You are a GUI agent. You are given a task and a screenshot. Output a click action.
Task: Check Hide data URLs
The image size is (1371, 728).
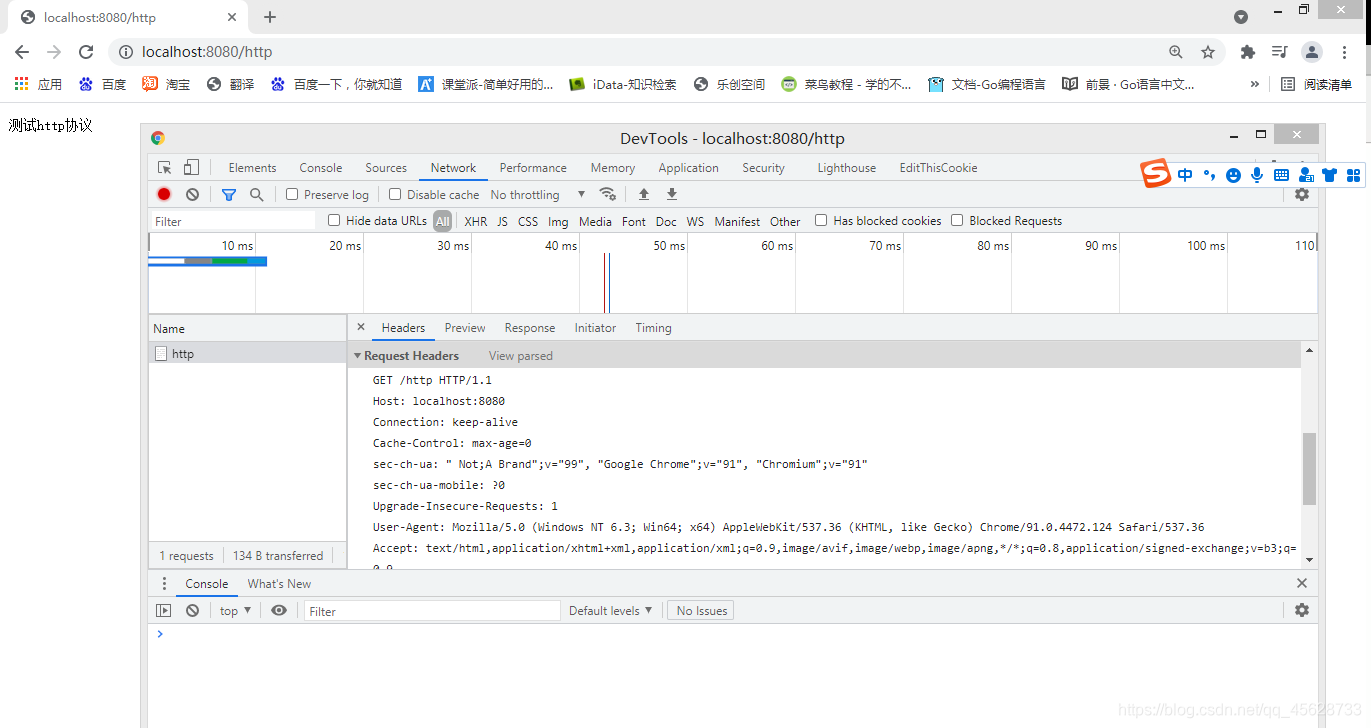coord(334,220)
